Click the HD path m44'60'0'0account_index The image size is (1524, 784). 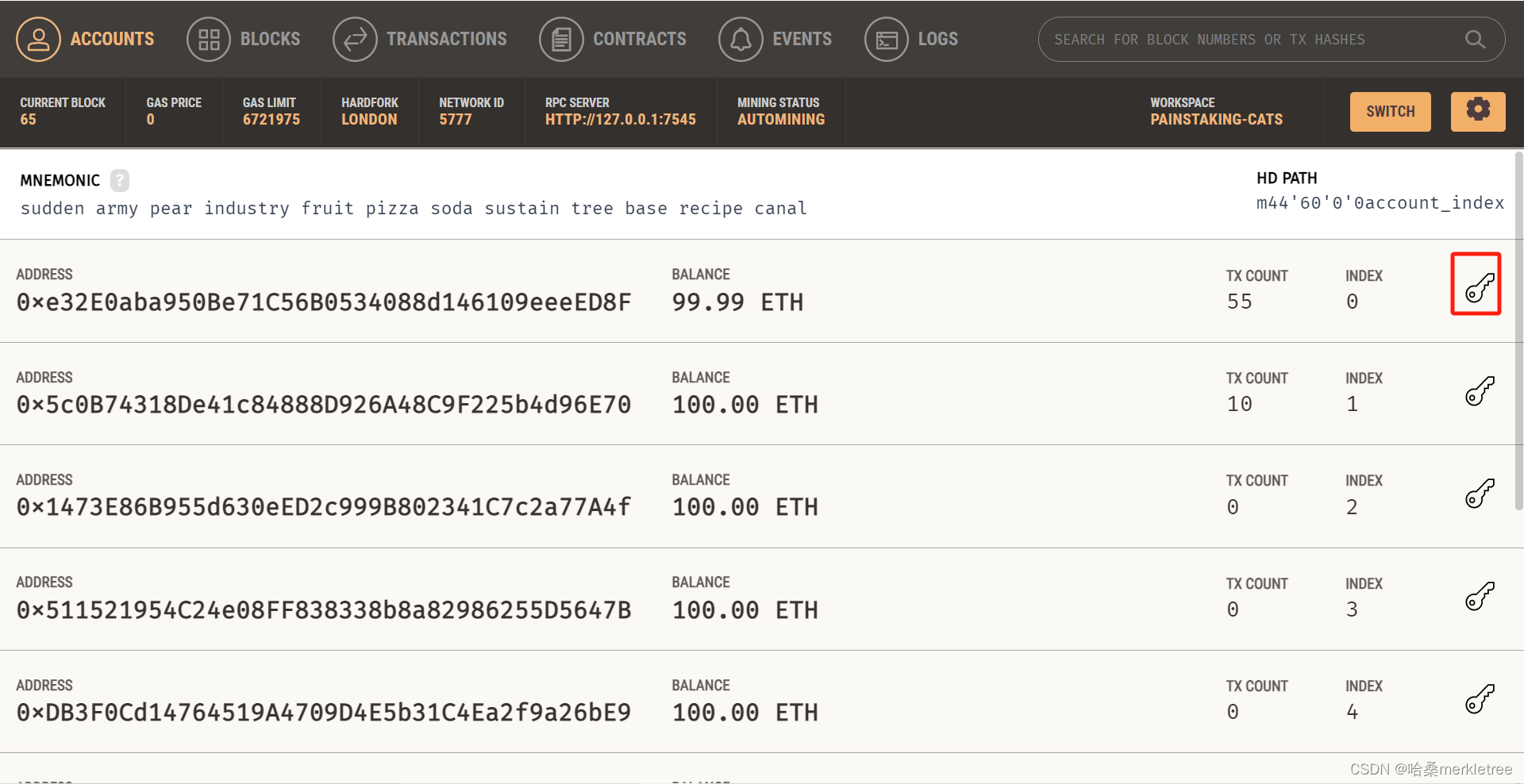(x=1380, y=203)
